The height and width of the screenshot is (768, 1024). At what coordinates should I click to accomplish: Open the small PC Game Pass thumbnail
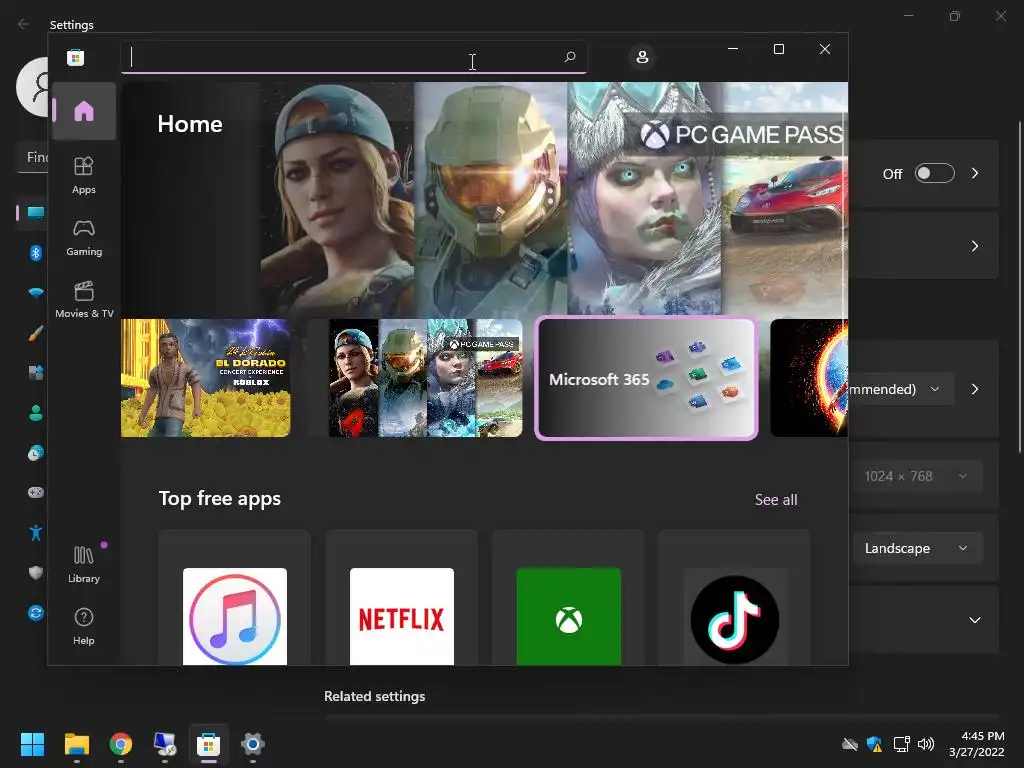pyautogui.click(x=426, y=378)
